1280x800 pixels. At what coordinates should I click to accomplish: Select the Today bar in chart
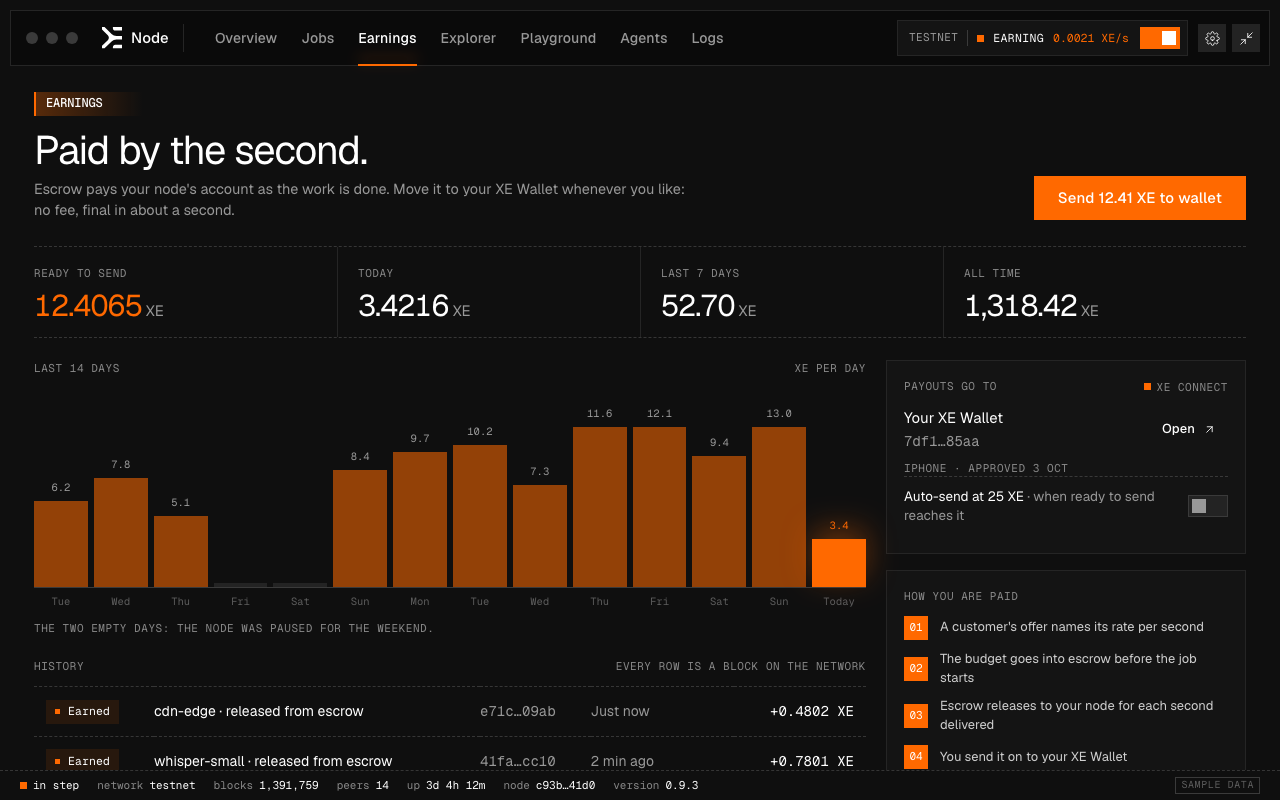[839, 563]
